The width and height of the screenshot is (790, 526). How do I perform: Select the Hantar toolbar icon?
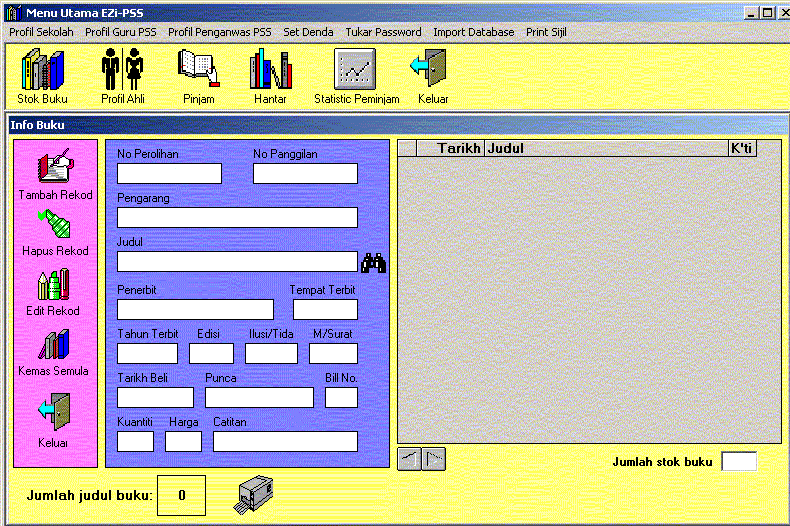[x=270, y=70]
